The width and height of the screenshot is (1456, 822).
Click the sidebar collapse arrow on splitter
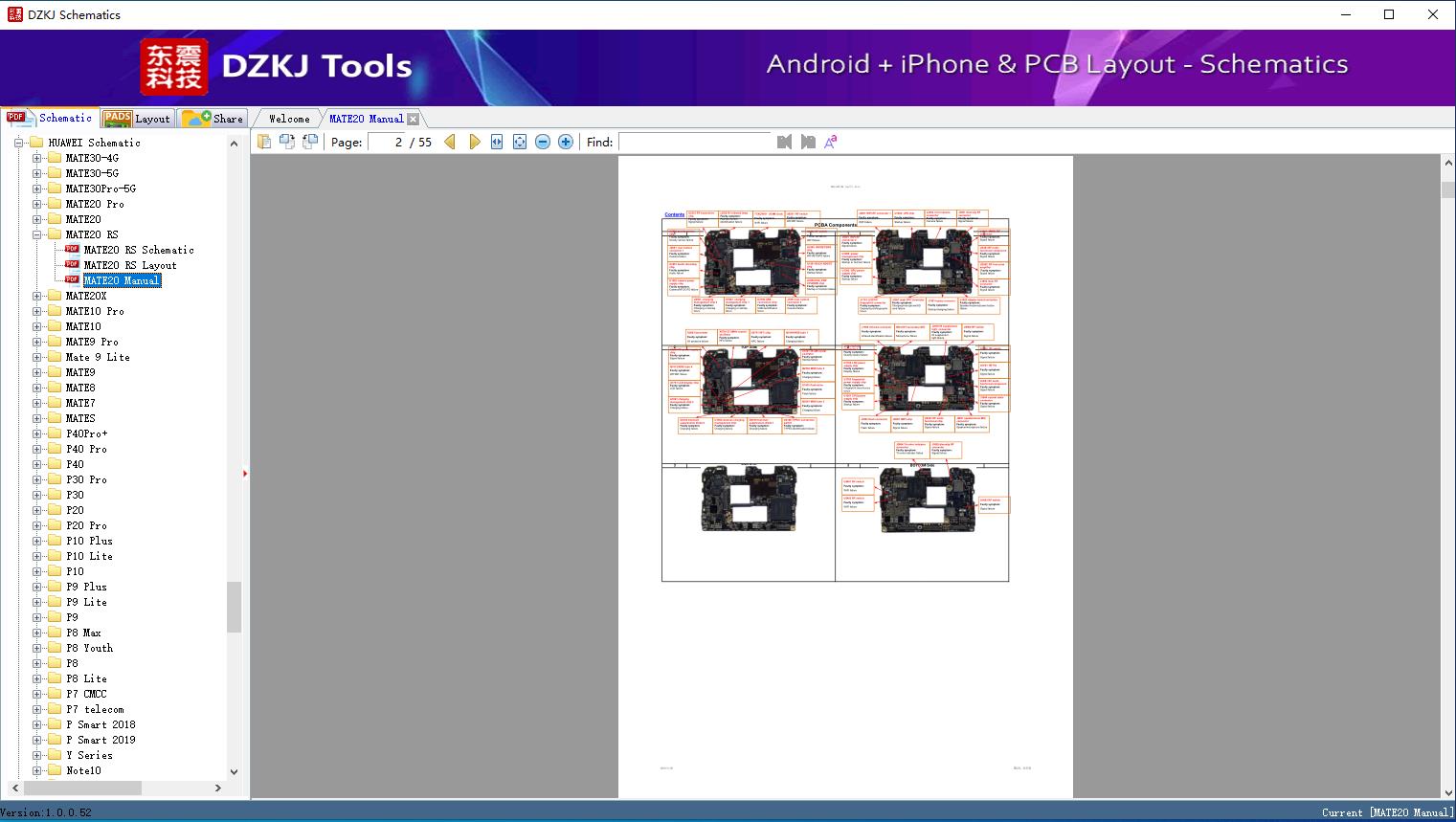pos(245,474)
